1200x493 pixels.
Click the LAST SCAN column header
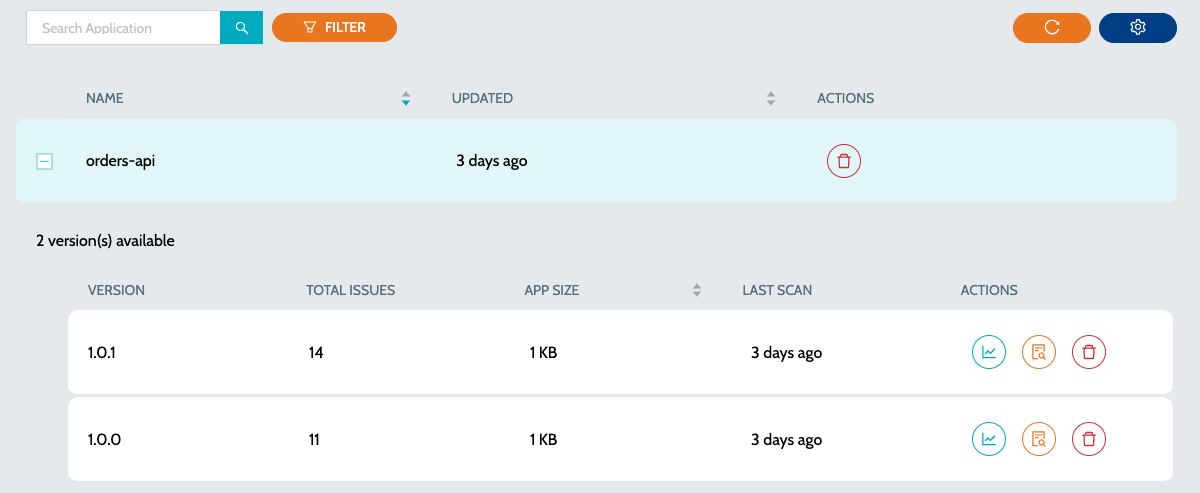coord(777,290)
